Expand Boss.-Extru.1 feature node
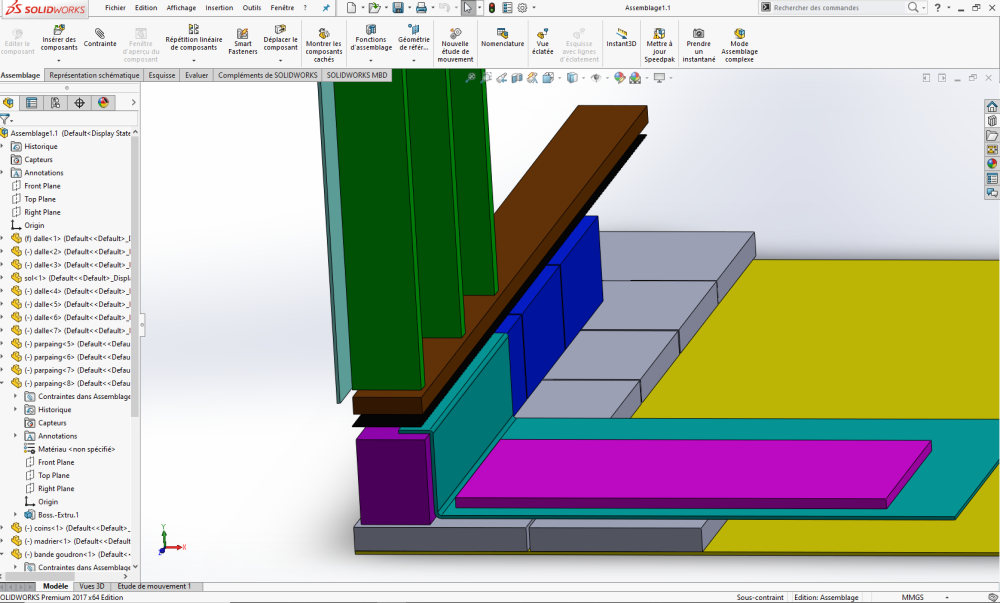Image resolution: width=1000 pixels, height=603 pixels. 15,514
